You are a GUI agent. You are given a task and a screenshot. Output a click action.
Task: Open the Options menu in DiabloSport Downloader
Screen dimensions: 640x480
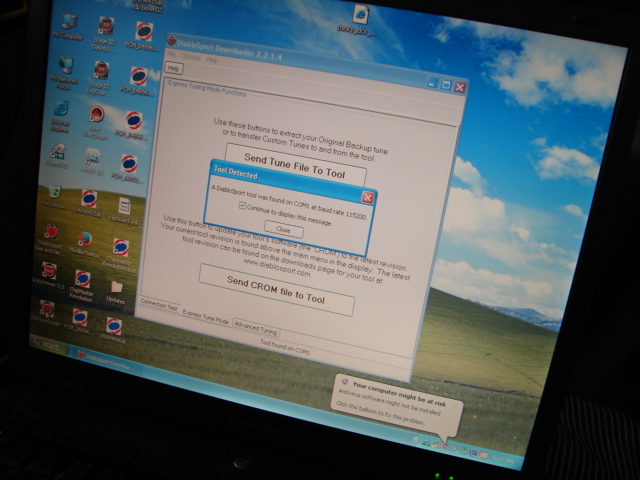191,57
